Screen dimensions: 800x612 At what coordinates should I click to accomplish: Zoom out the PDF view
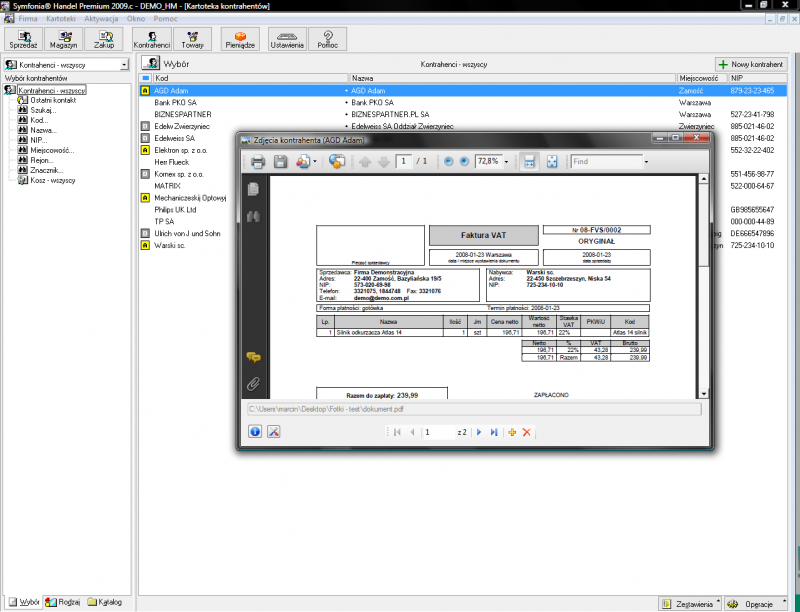[448, 162]
